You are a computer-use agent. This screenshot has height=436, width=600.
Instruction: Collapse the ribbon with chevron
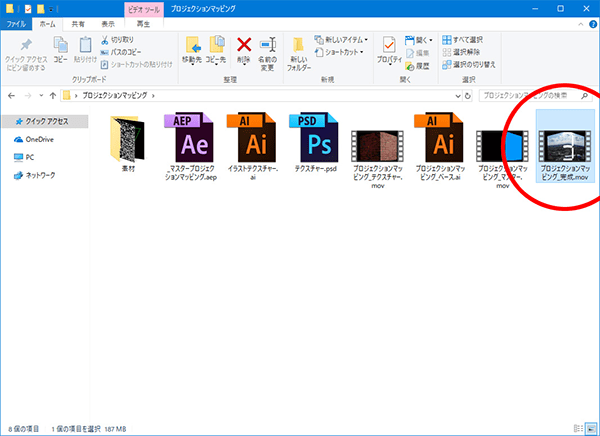[580, 24]
